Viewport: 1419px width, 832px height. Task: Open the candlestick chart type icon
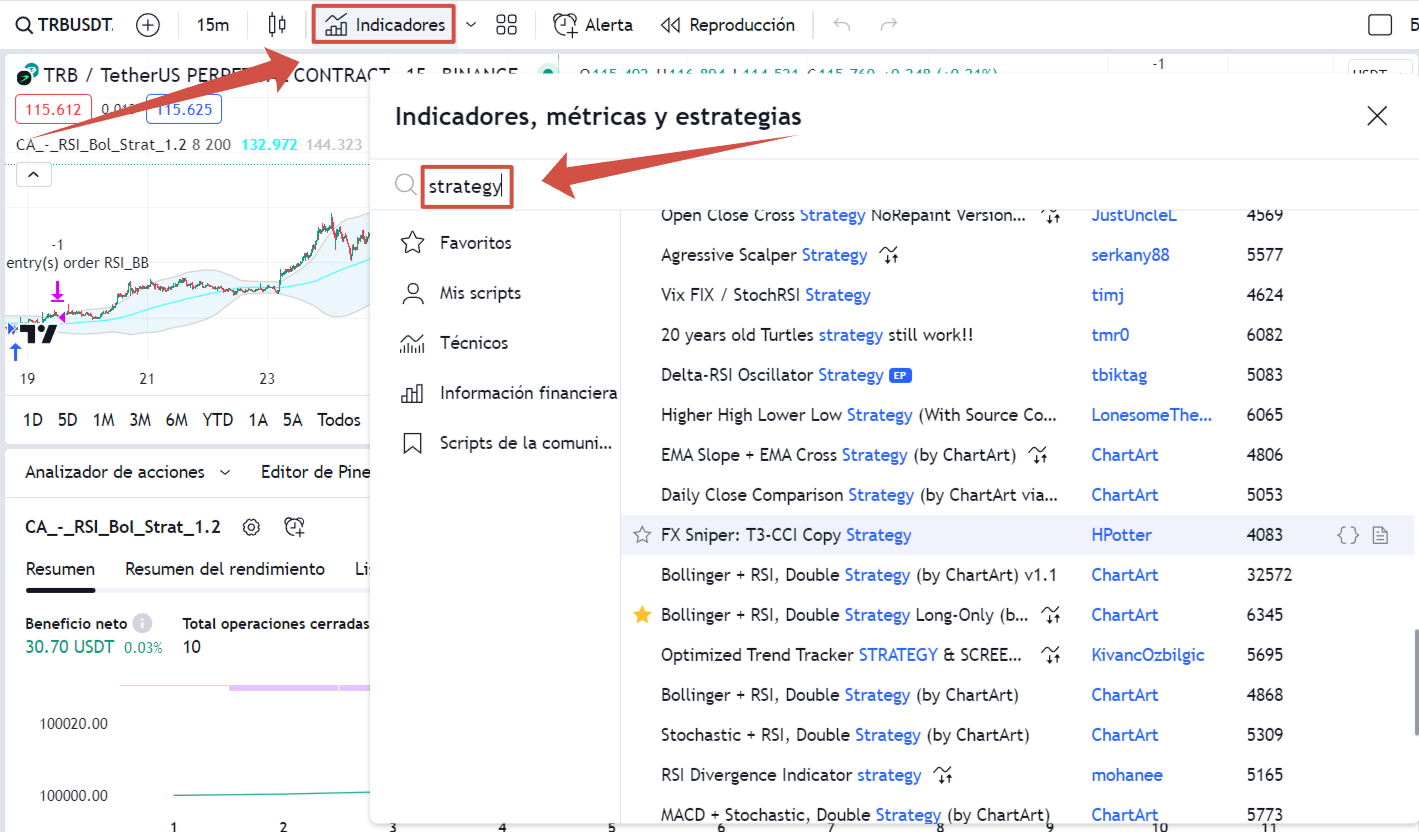pos(278,25)
